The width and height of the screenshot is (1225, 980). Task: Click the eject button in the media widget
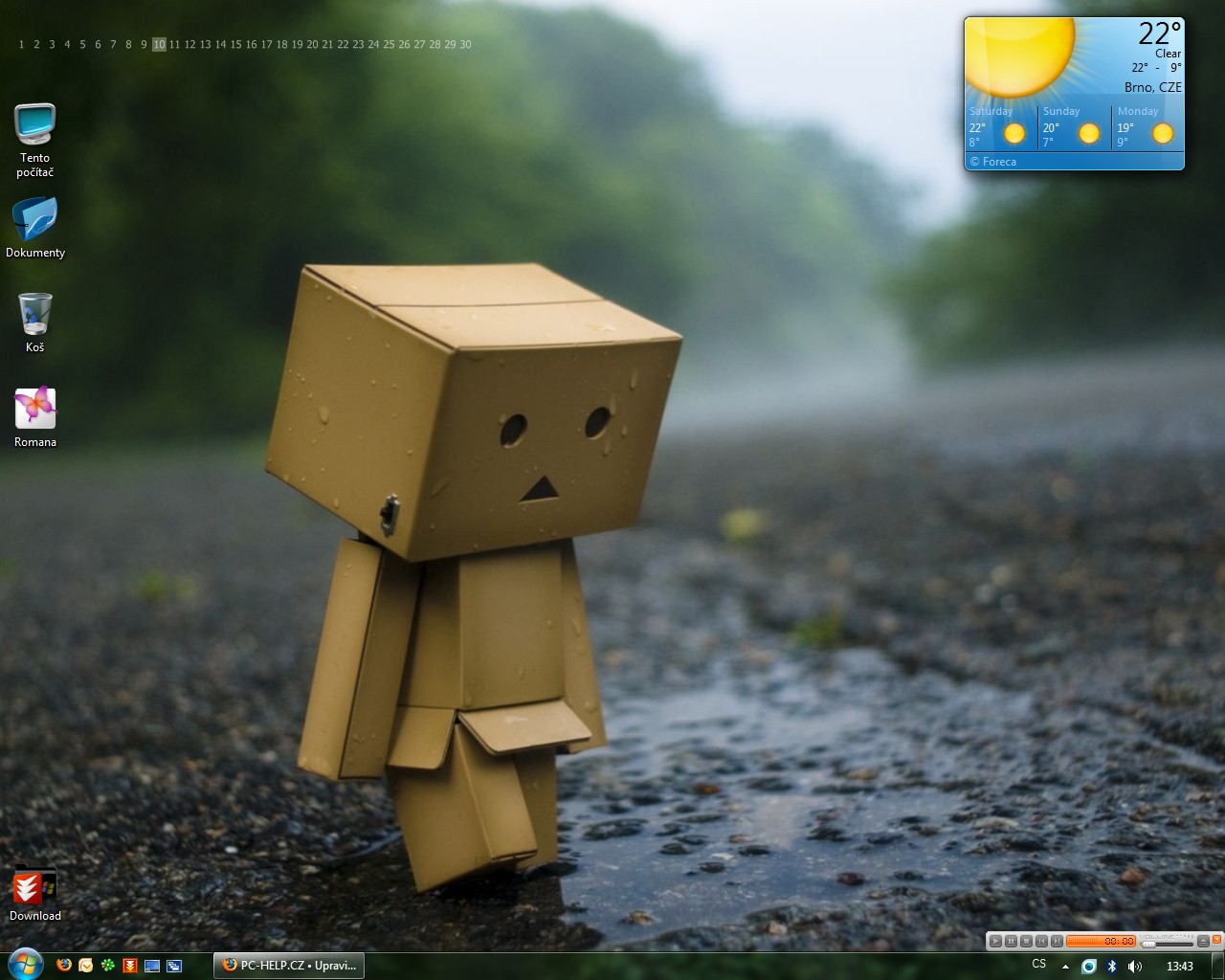(1203, 941)
